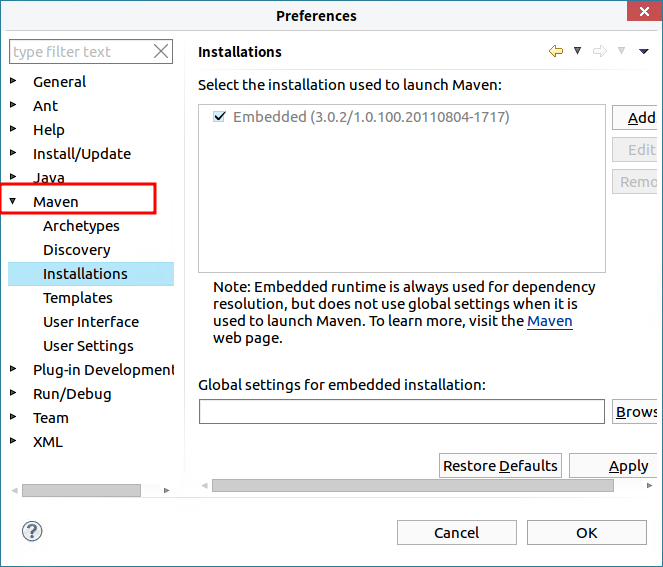Click the Cancel button
The image size is (663, 567).
coord(457,532)
